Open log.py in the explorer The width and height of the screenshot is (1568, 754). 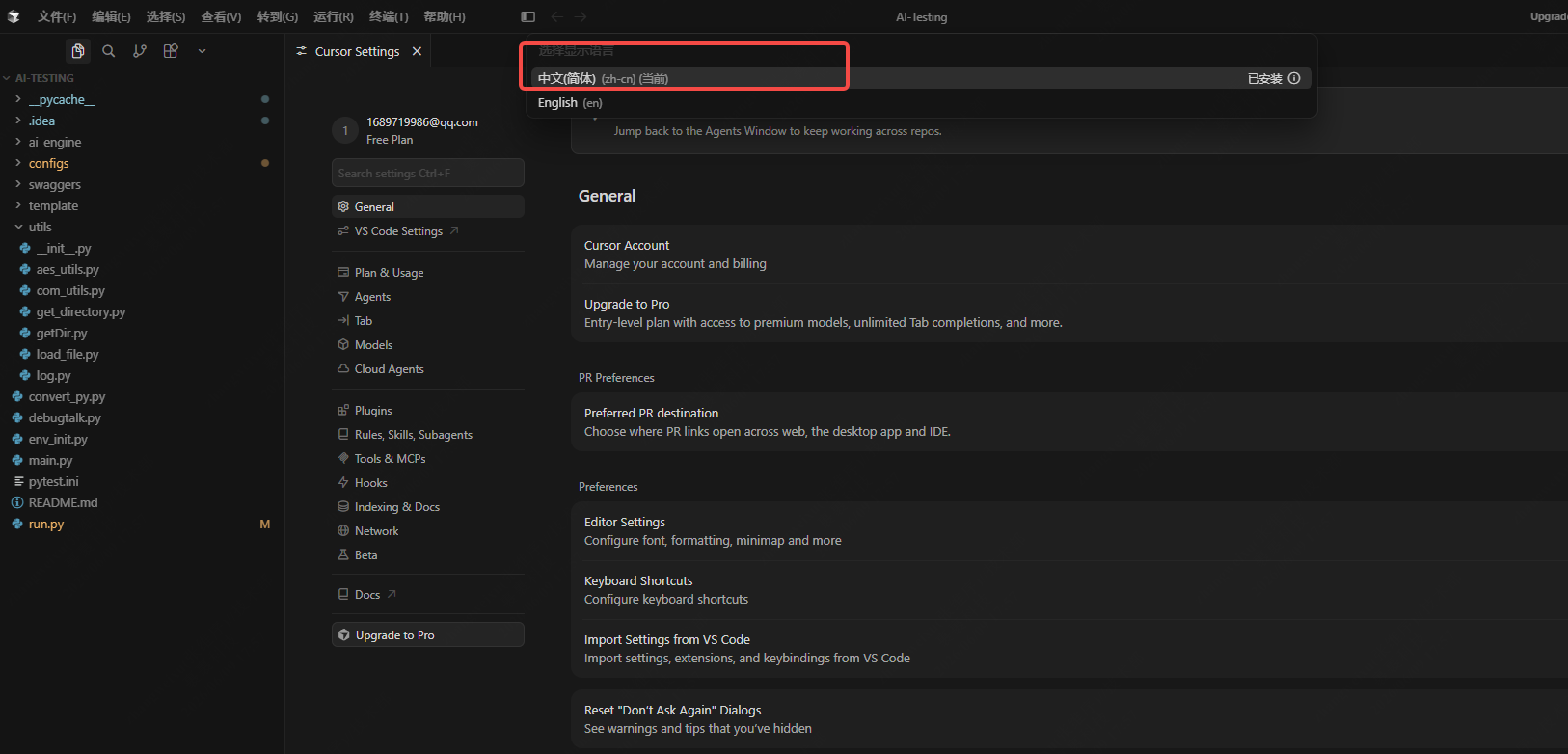tap(142, 375)
